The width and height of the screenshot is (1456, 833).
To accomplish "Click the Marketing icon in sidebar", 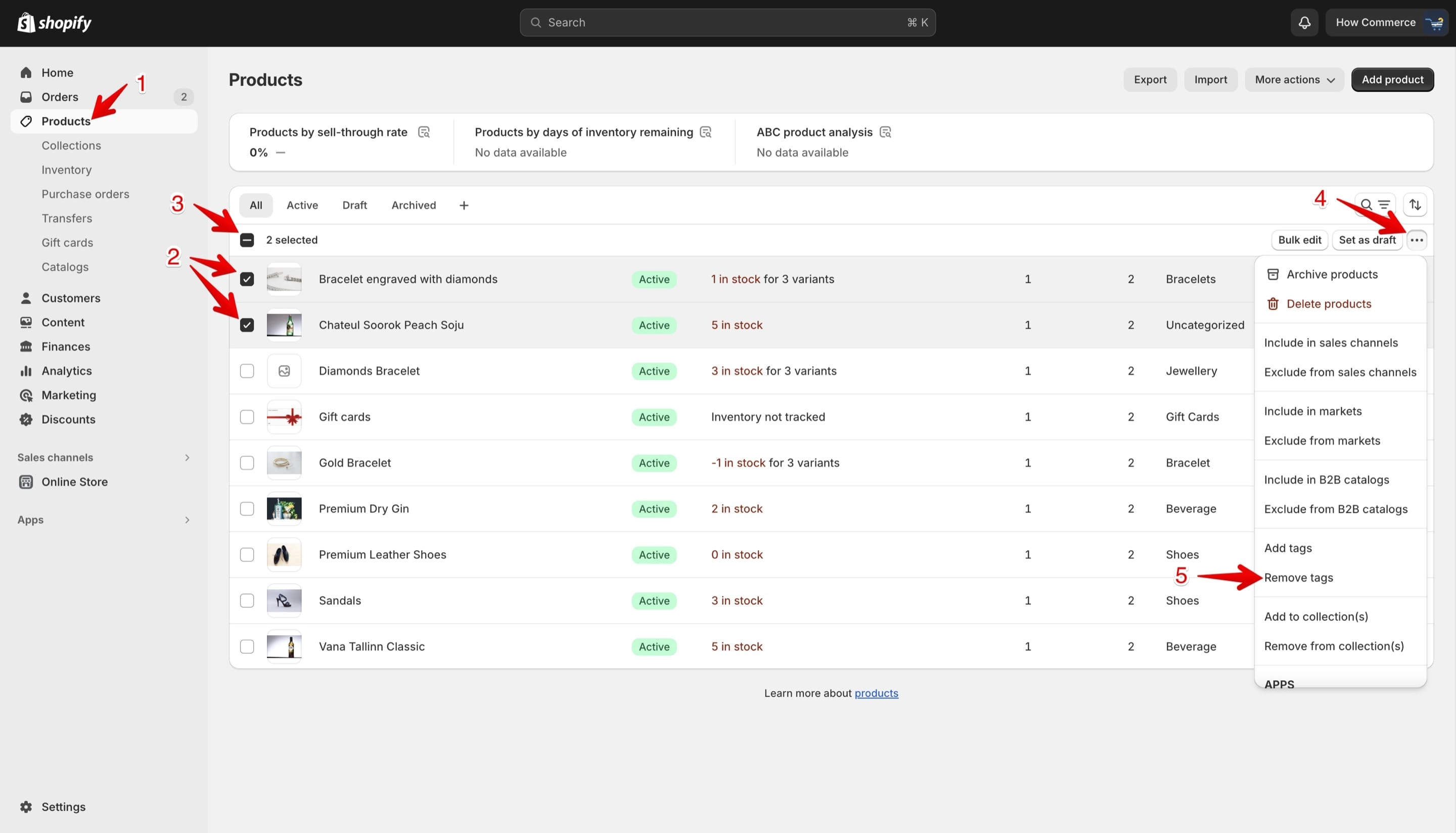I will [x=26, y=396].
